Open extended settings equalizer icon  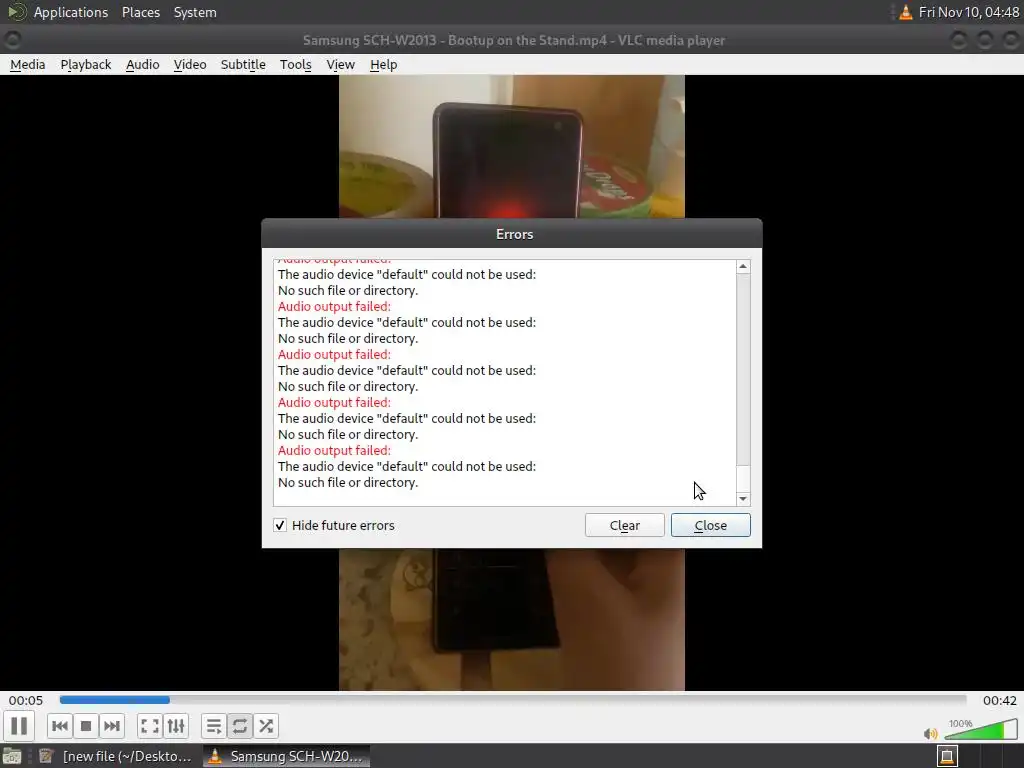(176, 726)
